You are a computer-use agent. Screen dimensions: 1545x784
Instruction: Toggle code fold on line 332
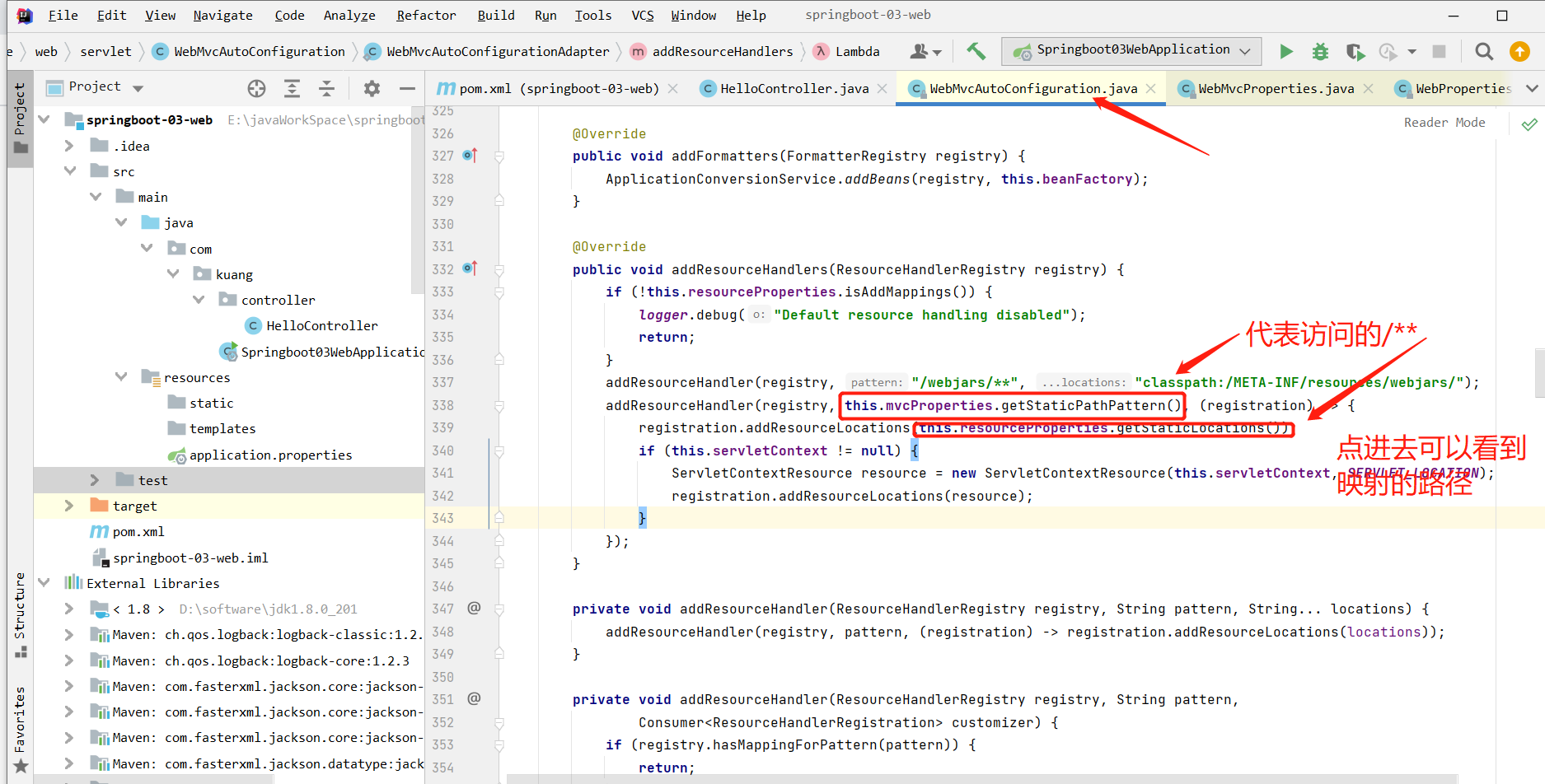coord(499,270)
